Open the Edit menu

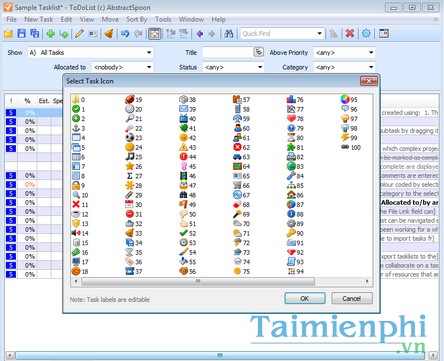click(66, 19)
